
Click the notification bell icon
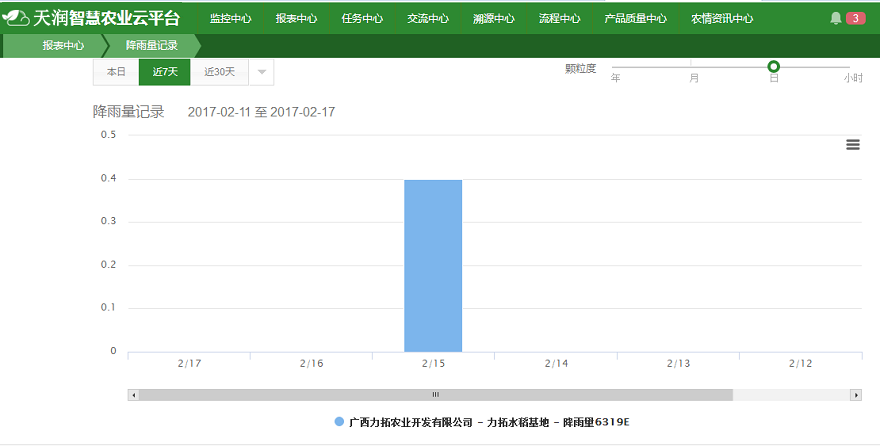[x=836, y=18]
